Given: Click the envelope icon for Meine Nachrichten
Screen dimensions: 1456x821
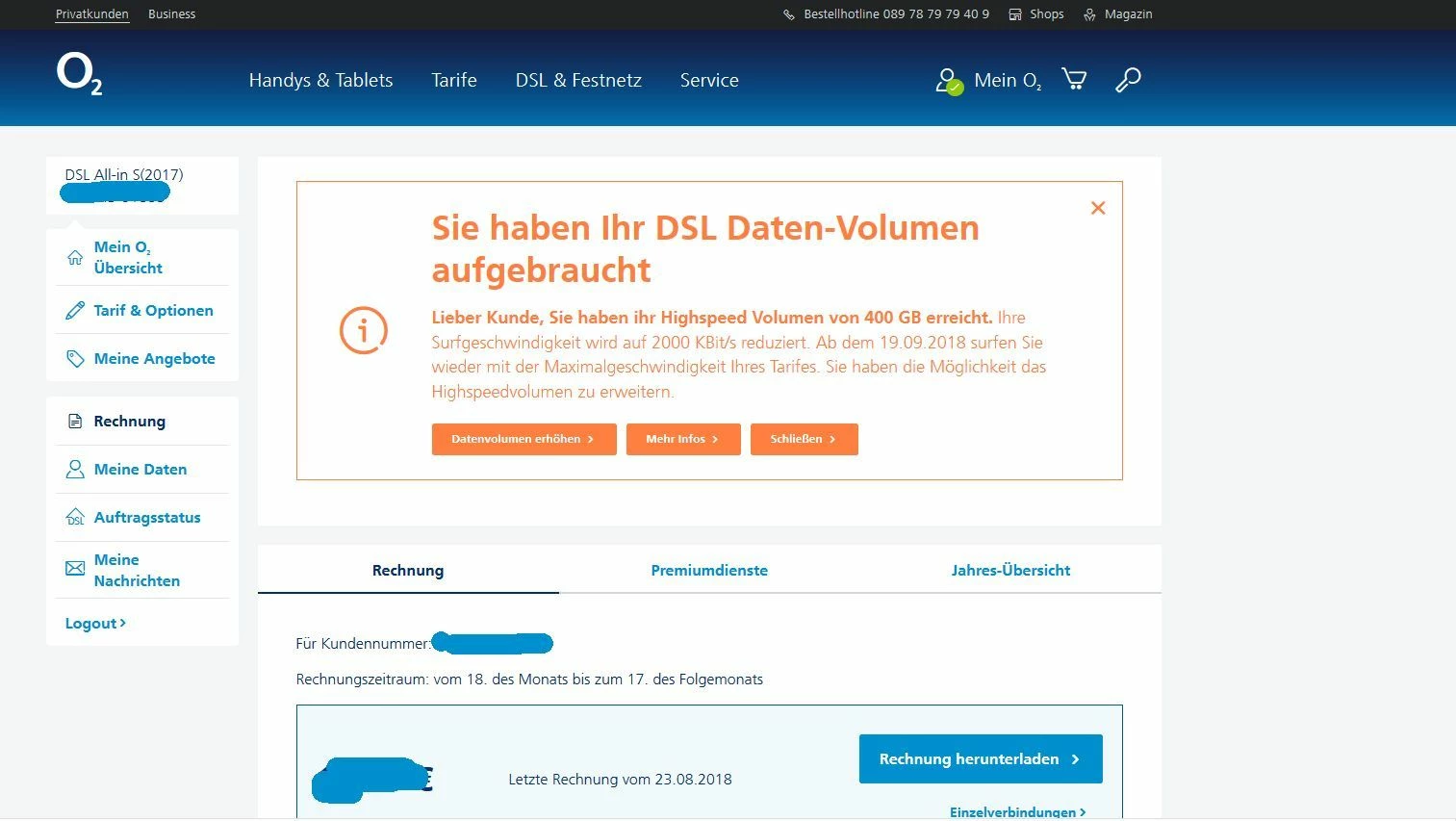Looking at the screenshot, I should point(75,569).
